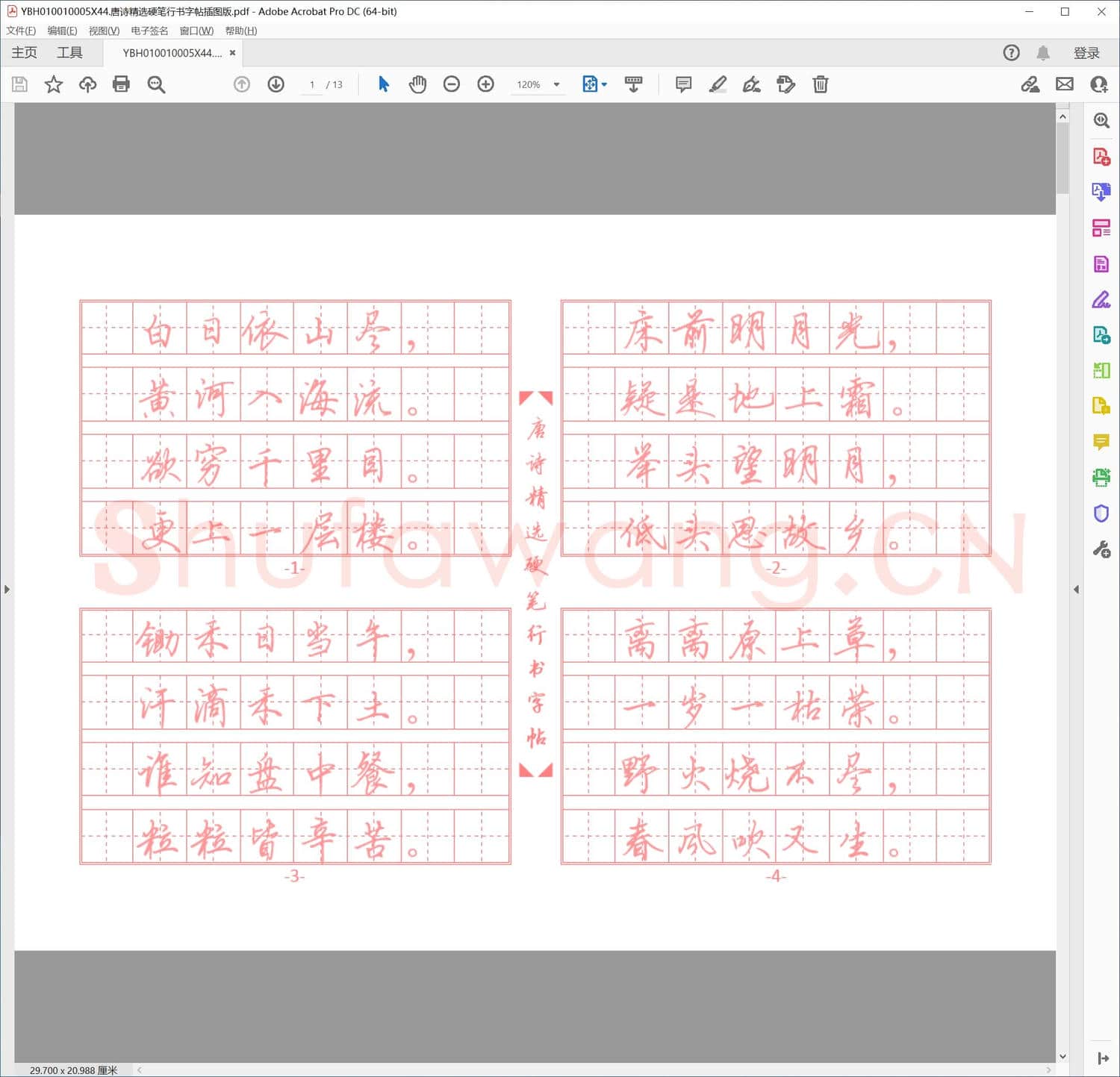Switch to the 主页 tab
The height and width of the screenshot is (1077, 1120).
point(24,52)
